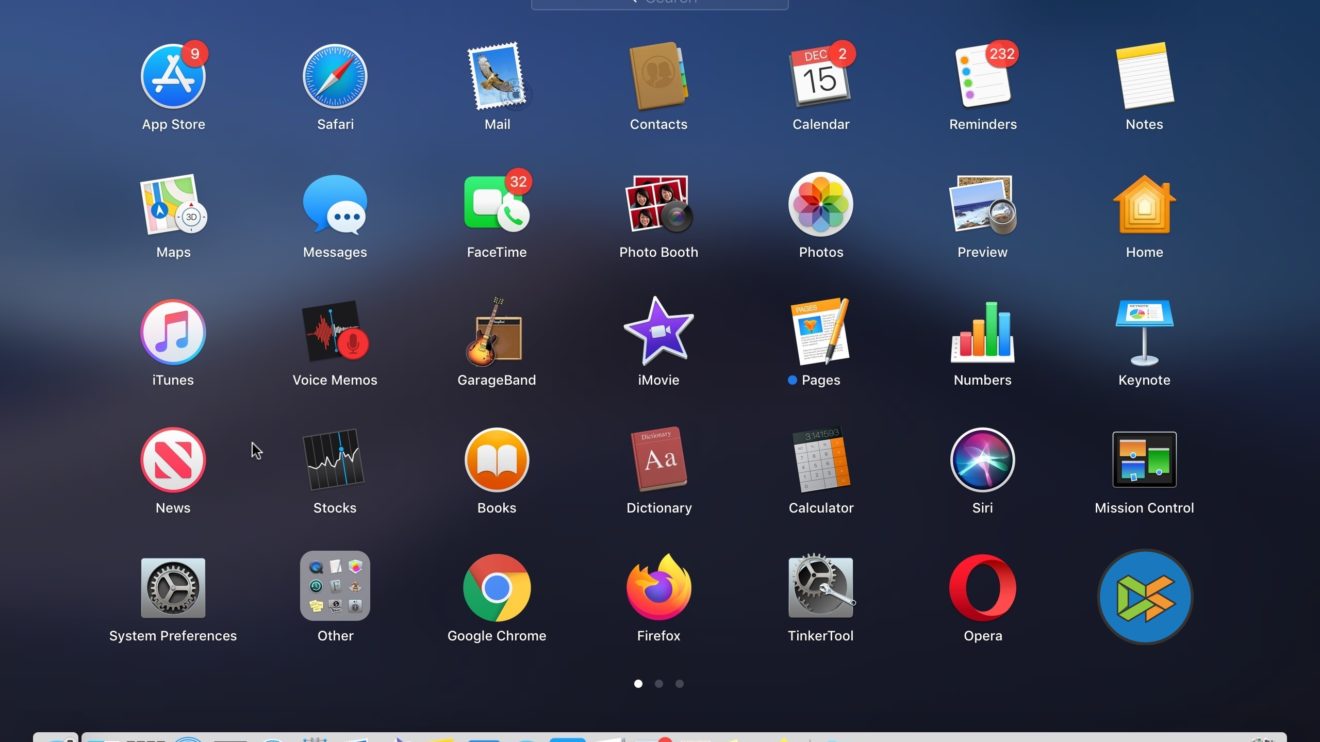This screenshot has height=742, width=1320.
Task: Open Voice Memos
Action: [x=335, y=332]
